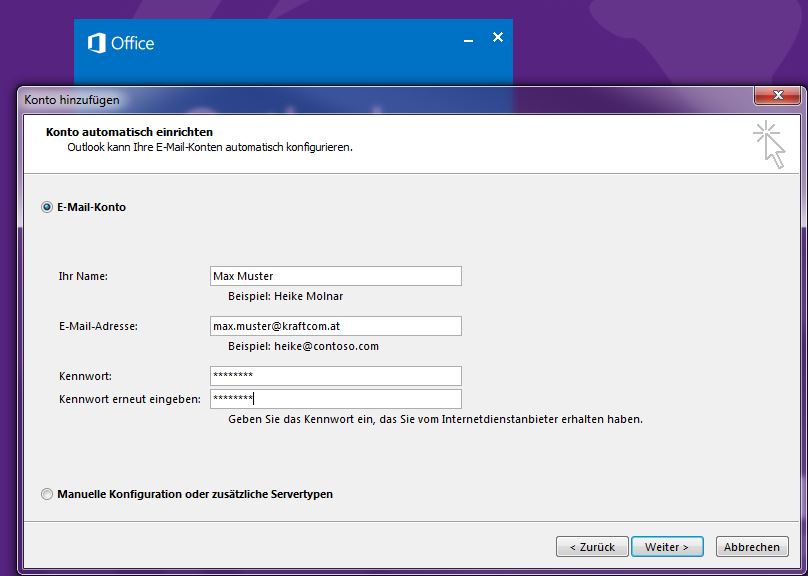Viewport: 808px width, 576px height.
Task: Cancel setup with the Abbrechen button
Action: pyautogui.click(x=752, y=547)
